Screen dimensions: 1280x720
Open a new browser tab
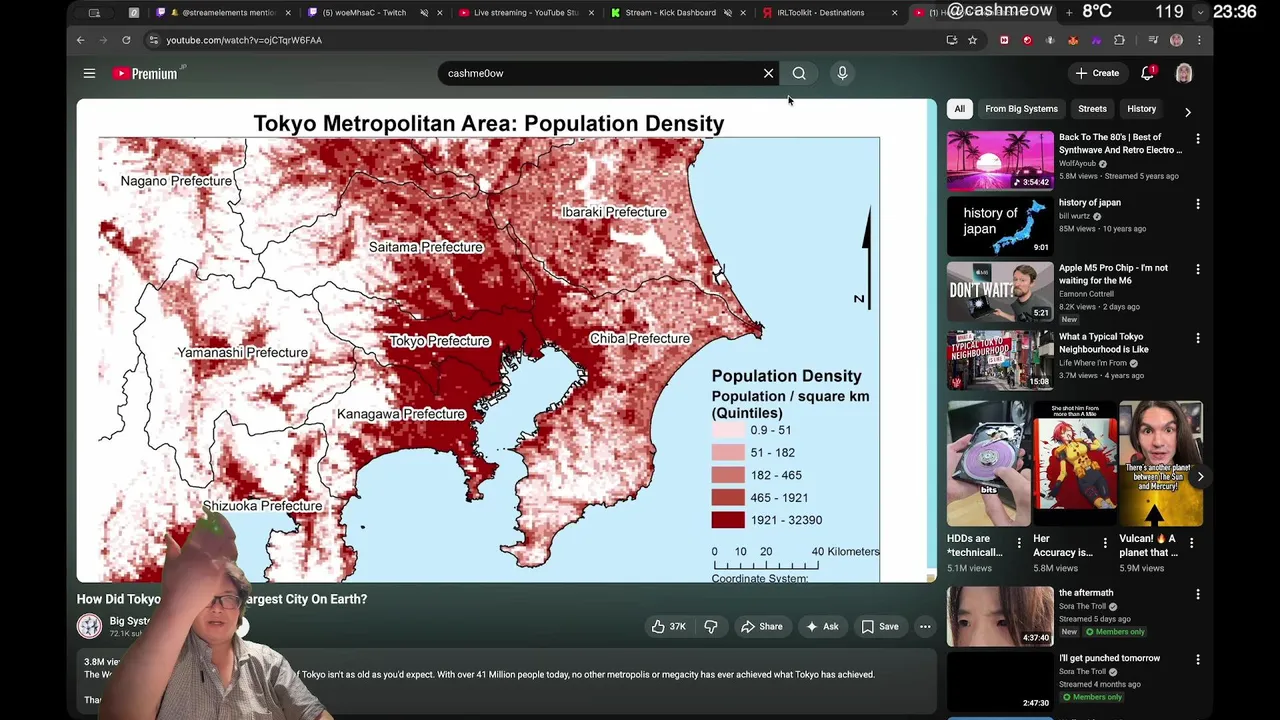point(1069,12)
